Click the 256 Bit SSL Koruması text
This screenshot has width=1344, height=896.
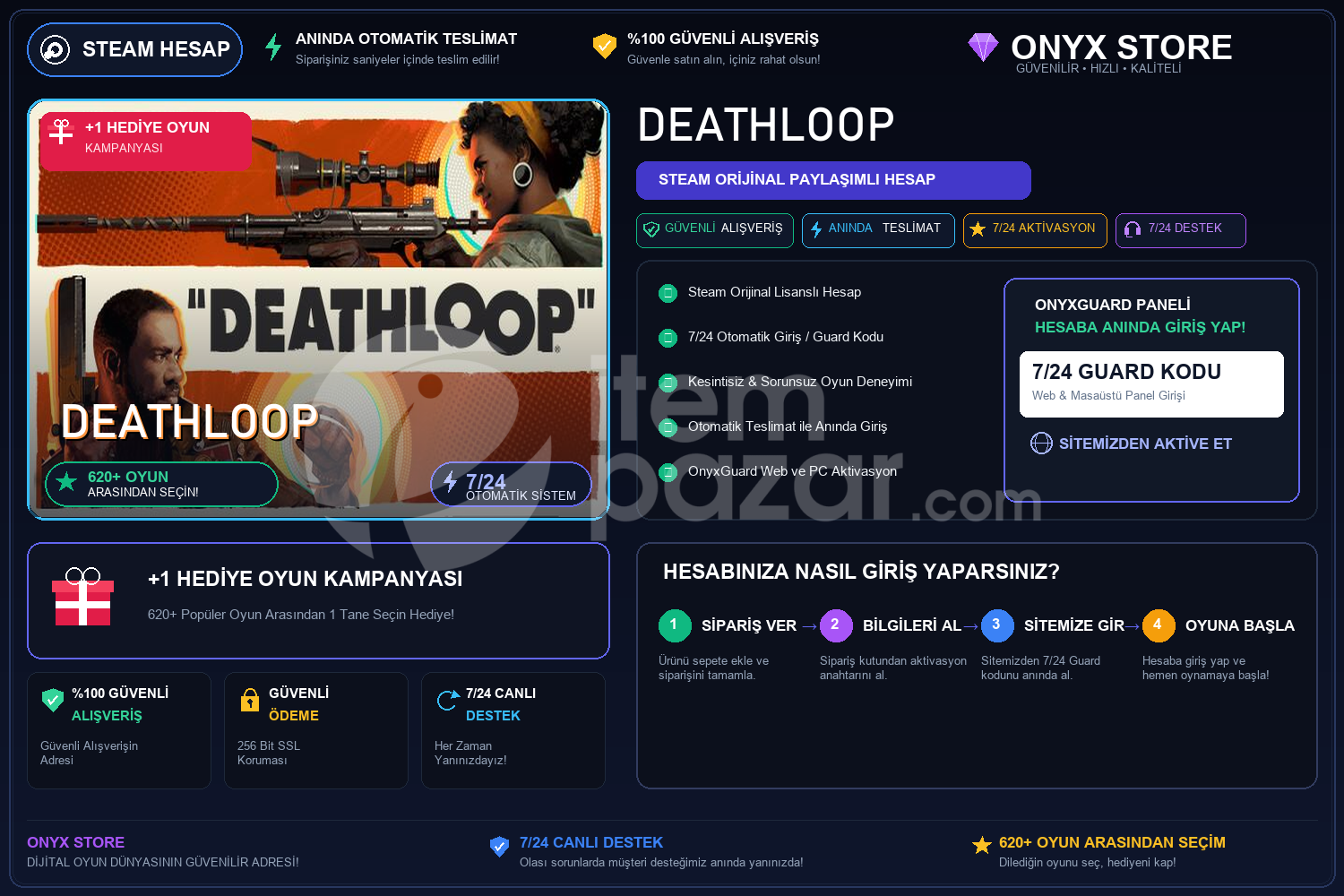(269, 753)
